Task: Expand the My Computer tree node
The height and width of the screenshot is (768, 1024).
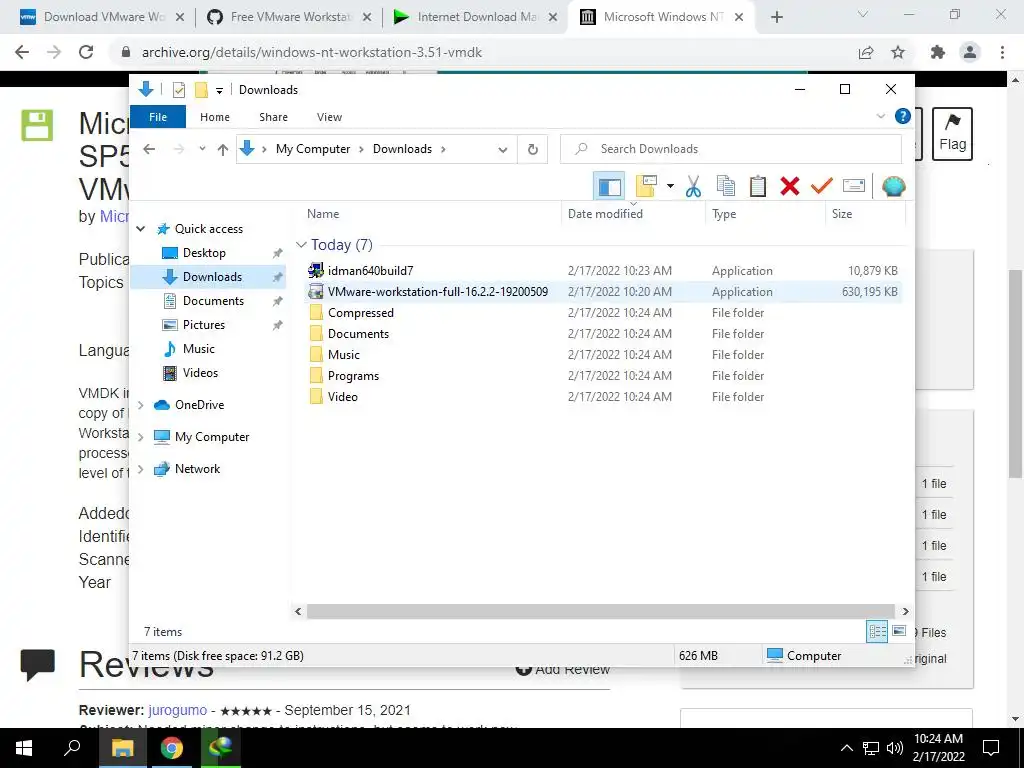Action: (x=140, y=438)
